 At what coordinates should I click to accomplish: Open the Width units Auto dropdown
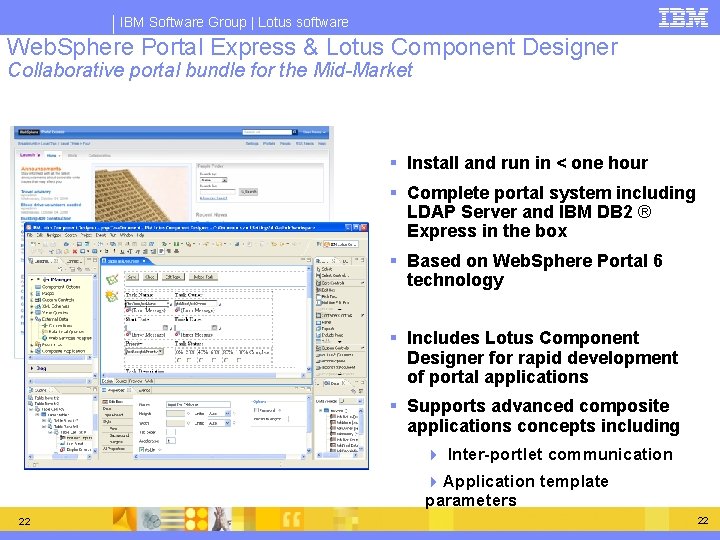point(219,423)
